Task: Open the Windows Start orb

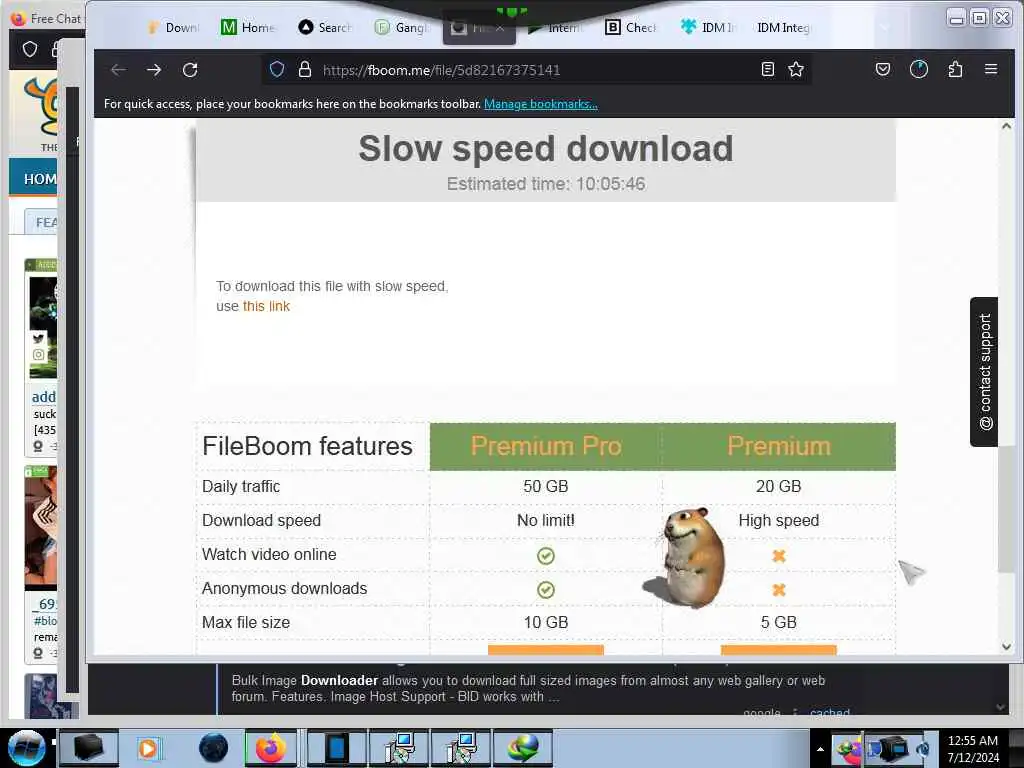Action: tap(26, 748)
